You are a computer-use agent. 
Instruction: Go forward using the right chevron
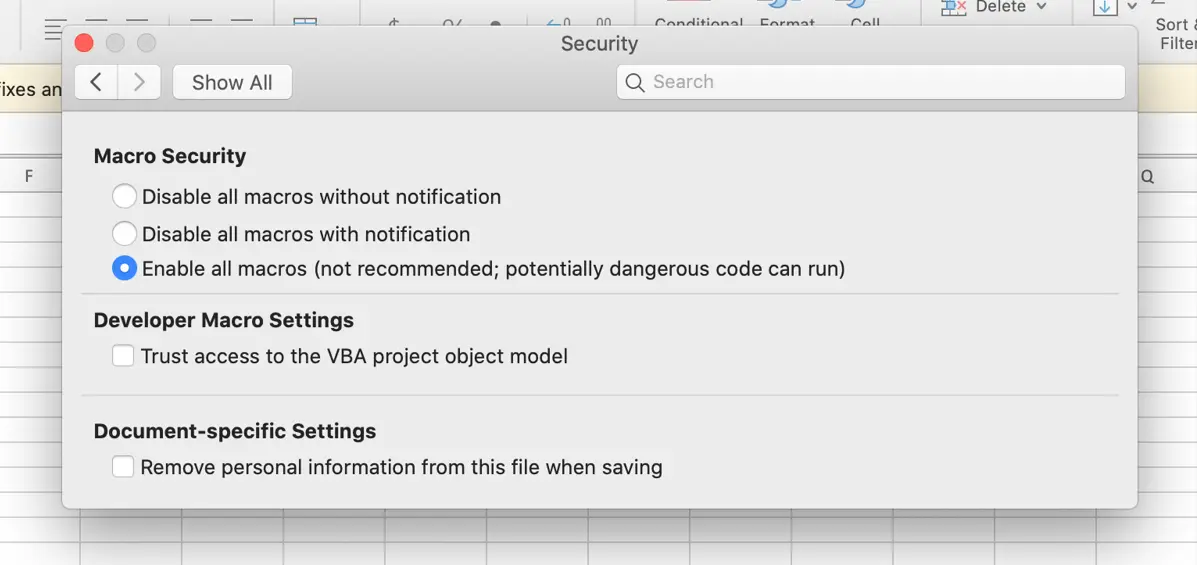point(139,82)
